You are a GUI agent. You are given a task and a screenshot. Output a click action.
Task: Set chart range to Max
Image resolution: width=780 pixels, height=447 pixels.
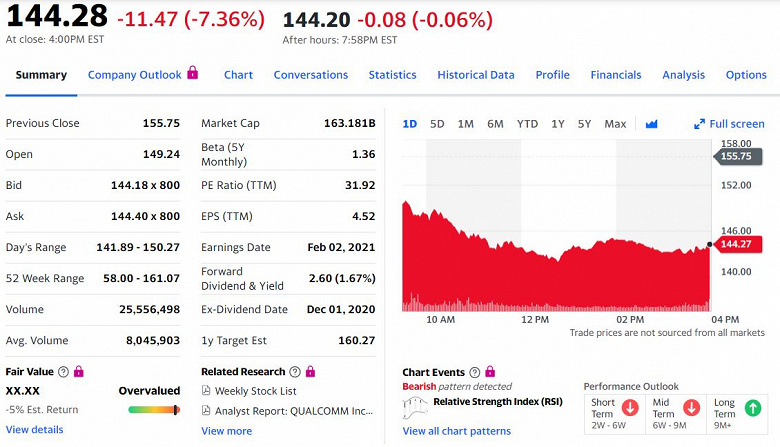click(x=615, y=124)
